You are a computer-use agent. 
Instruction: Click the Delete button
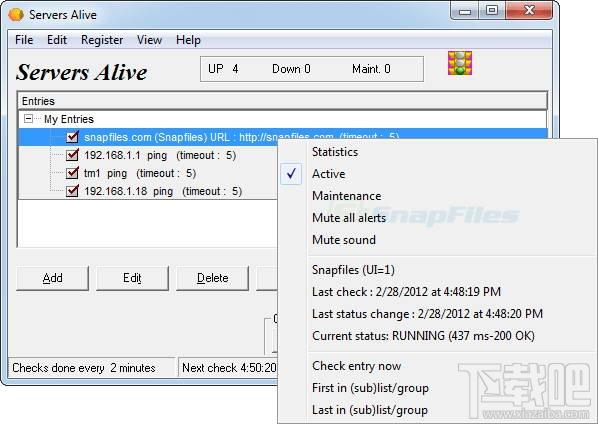212,278
